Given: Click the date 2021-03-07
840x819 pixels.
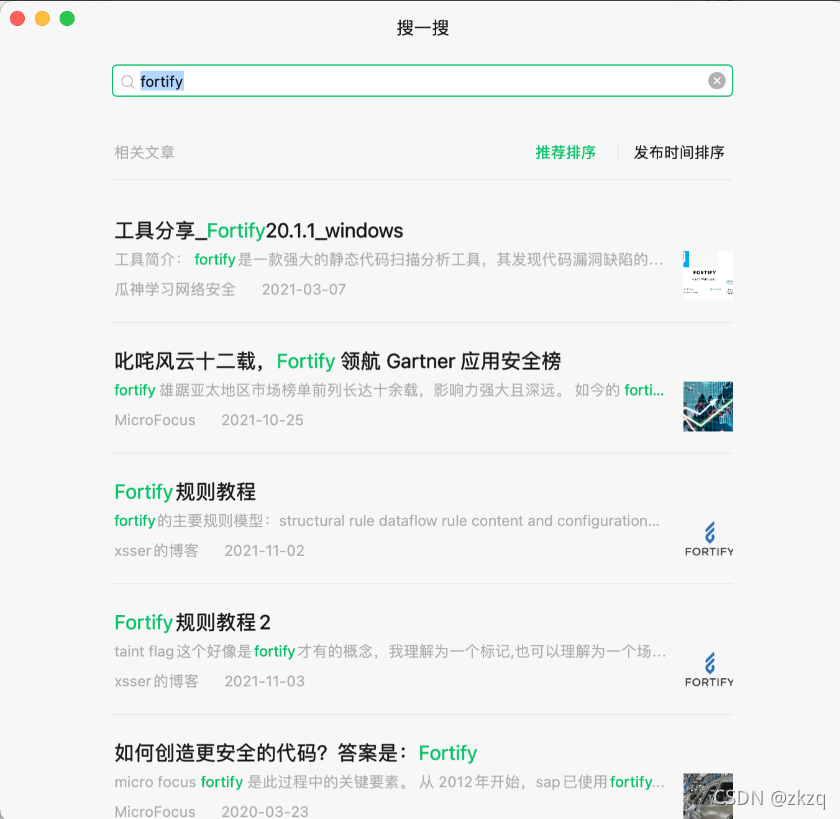Looking at the screenshot, I should point(304,290).
